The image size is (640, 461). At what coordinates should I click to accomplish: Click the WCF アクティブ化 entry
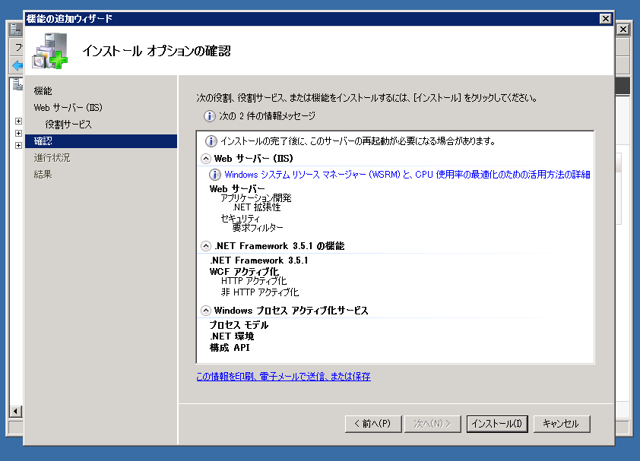click(244, 272)
